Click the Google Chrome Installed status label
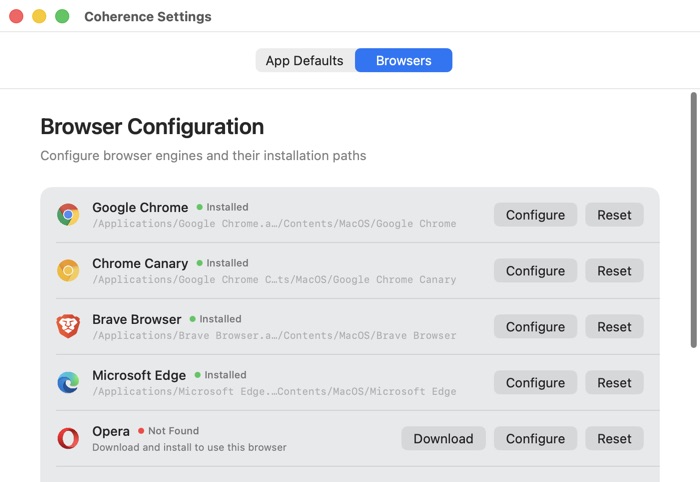The width and height of the screenshot is (700, 482). (x=223, y=207)
